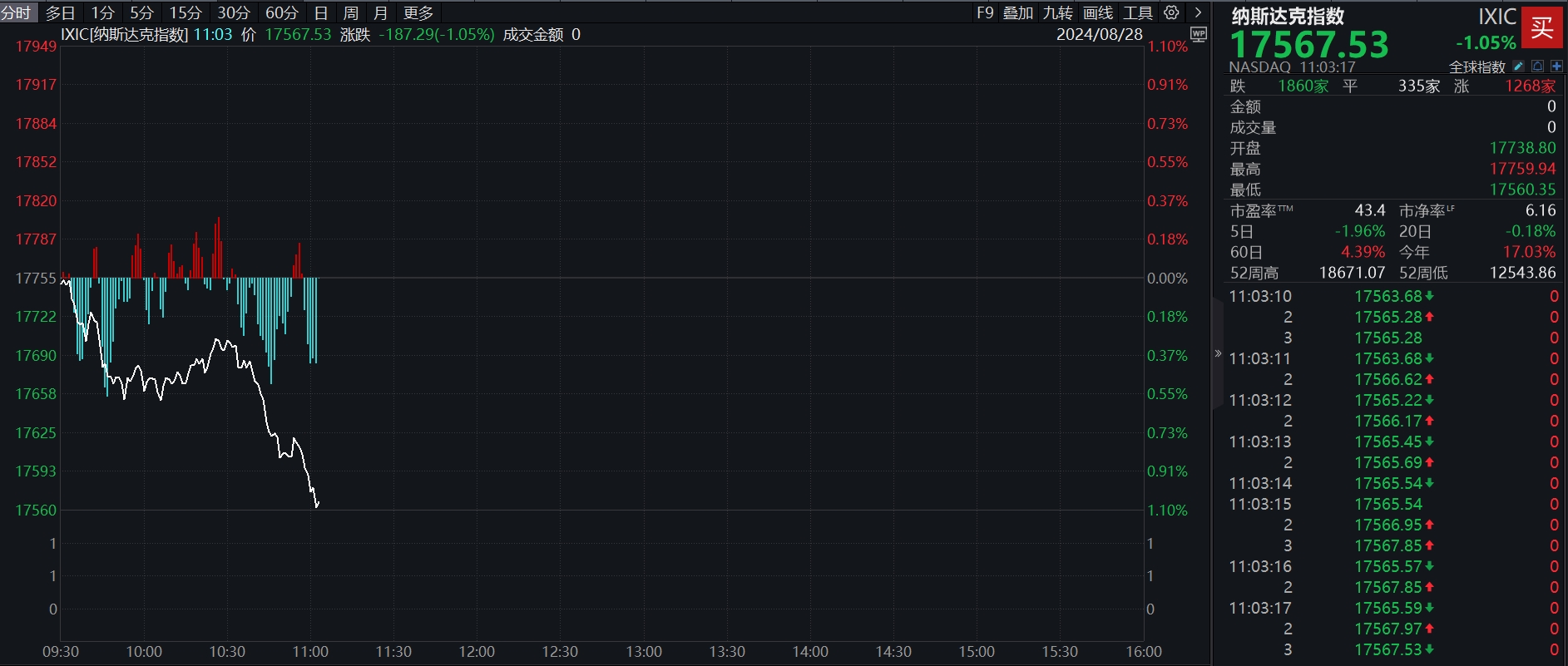This screenshot has height=666, width=1568.
Task: Switch to 周 weekly chart
Action: [x=351, y=12]
